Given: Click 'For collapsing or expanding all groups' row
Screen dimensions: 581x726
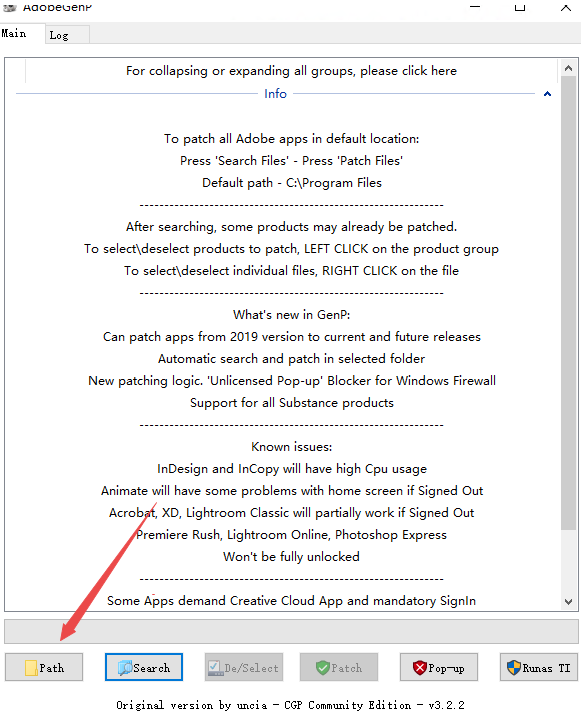Looking at the screenshot, I should (291, 71).
